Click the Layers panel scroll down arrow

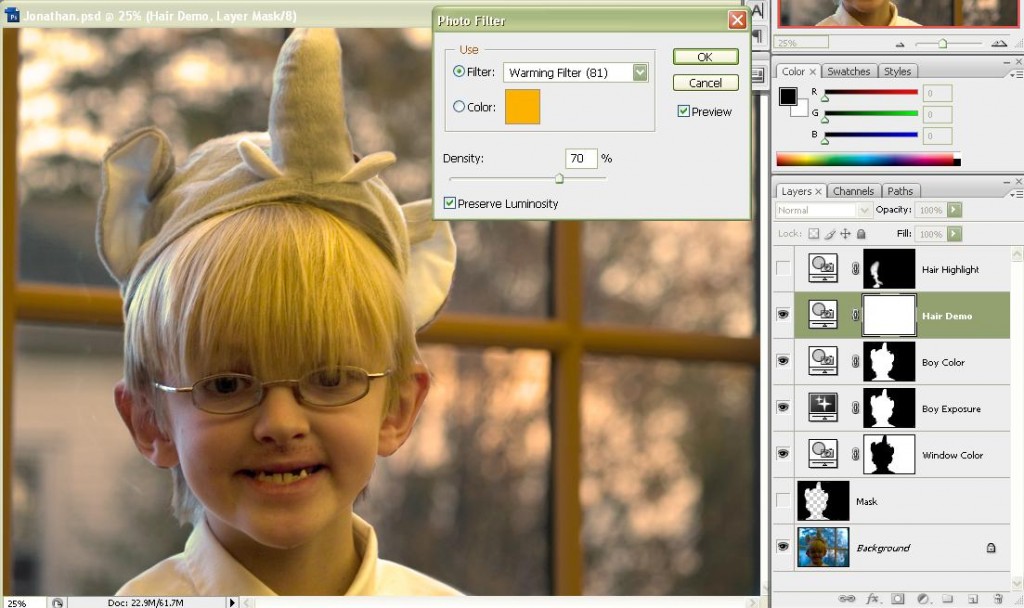click(x=1017, y=583)
